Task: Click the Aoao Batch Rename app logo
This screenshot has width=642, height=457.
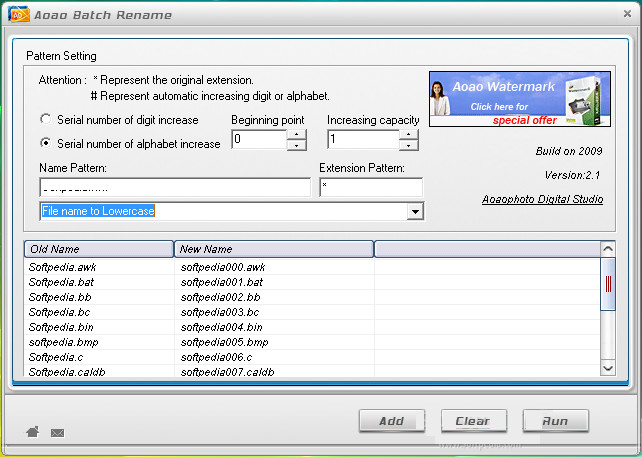Action: coord(18,14)
